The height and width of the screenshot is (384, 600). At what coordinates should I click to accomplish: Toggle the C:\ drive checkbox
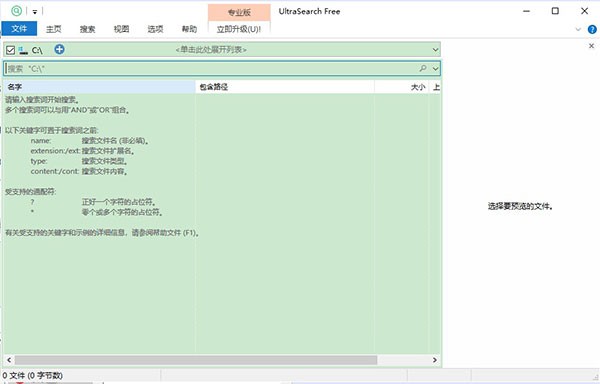(x=10, y=50)
